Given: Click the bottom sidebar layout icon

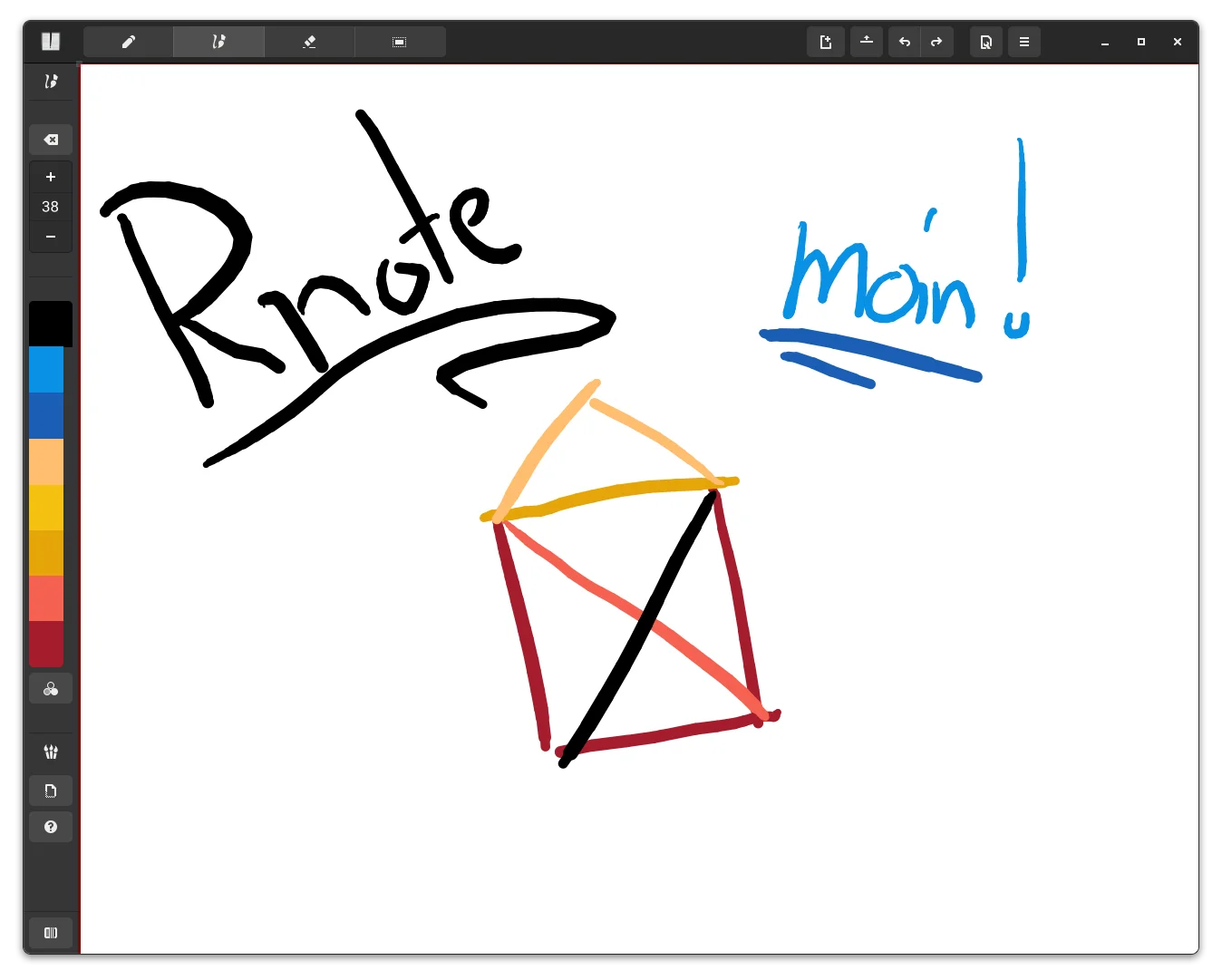Looking at the screenshot, I should coord(51,933).
